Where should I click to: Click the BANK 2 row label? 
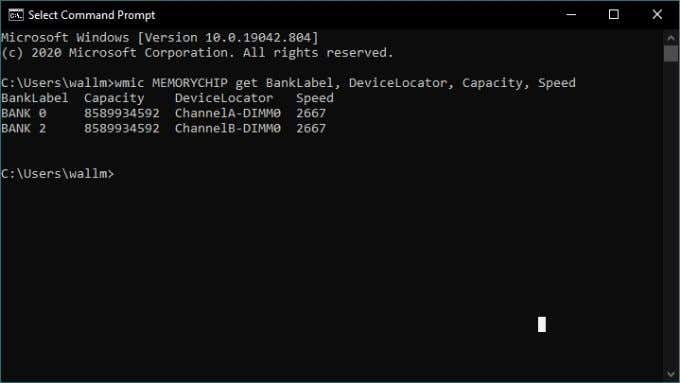click(23, 128)
